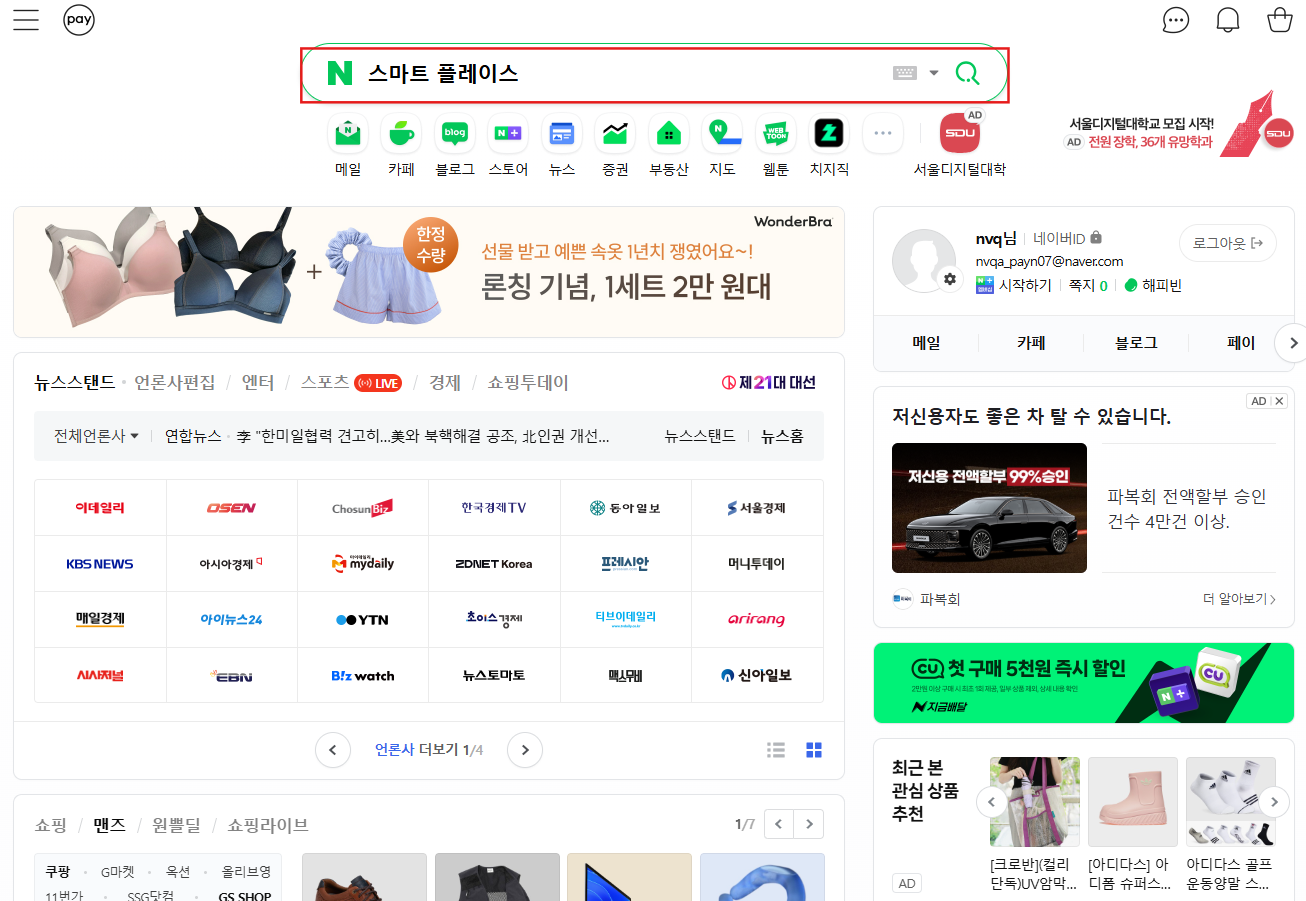Open the shopping cart icon
The width and height of the screenshot is (1306, 901).
[x=1279, y=20]
